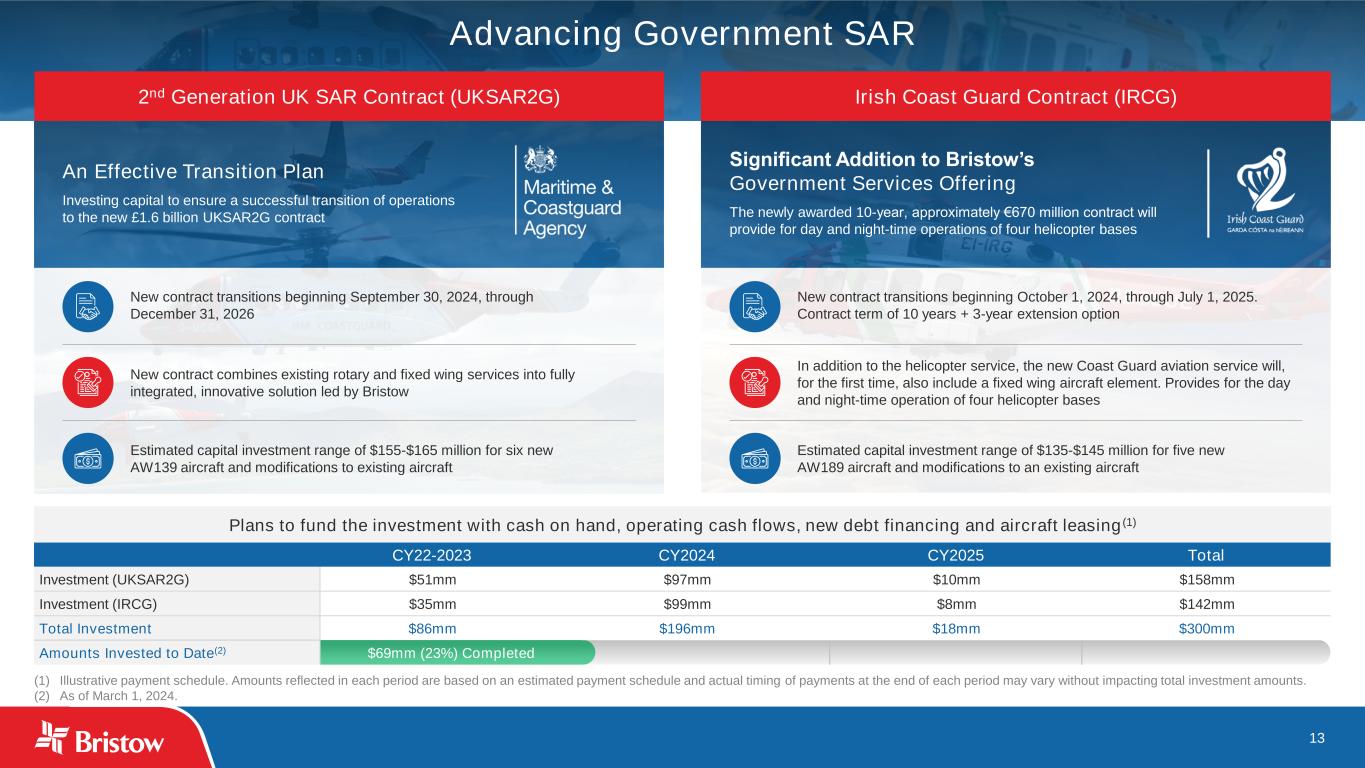Click the red icon beside the Coast Guard aviation text

tap(754, 382)
